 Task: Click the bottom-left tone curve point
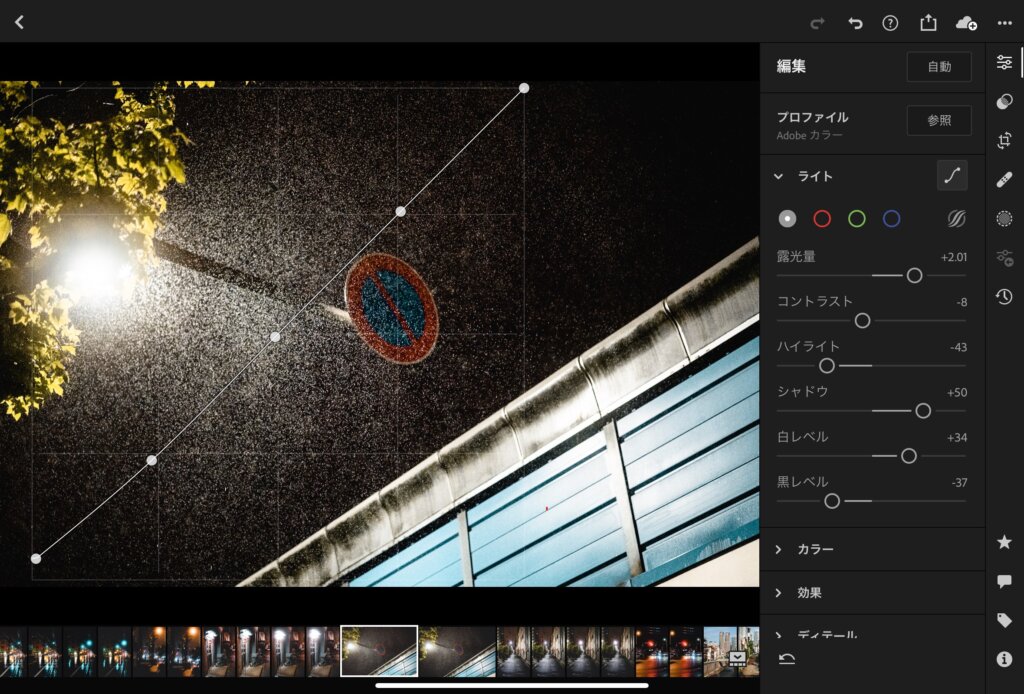coord(36,558)
